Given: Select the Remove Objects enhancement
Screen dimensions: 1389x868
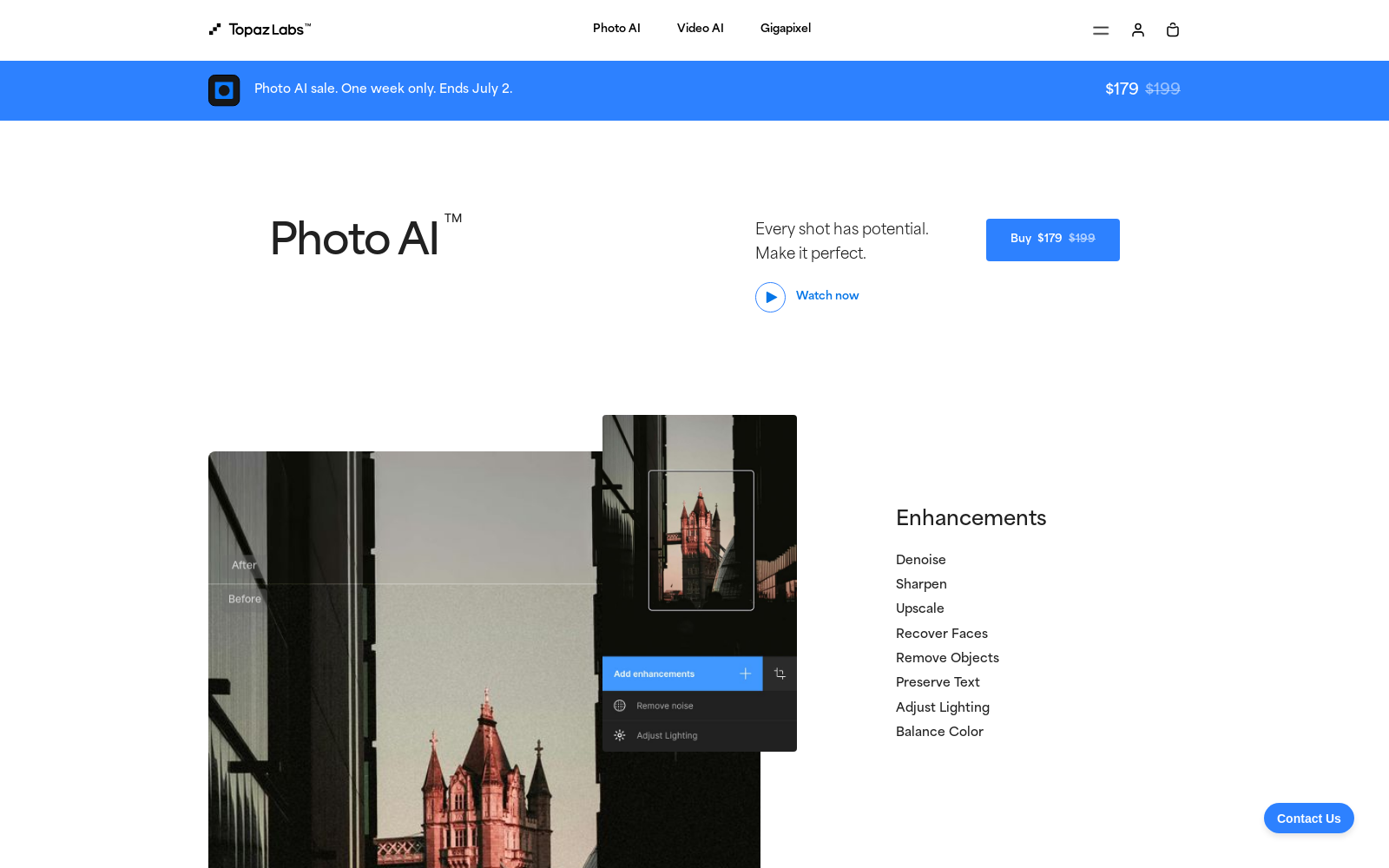Looking at the screenshot, I should pyautogui.click(x=947, y=658).
